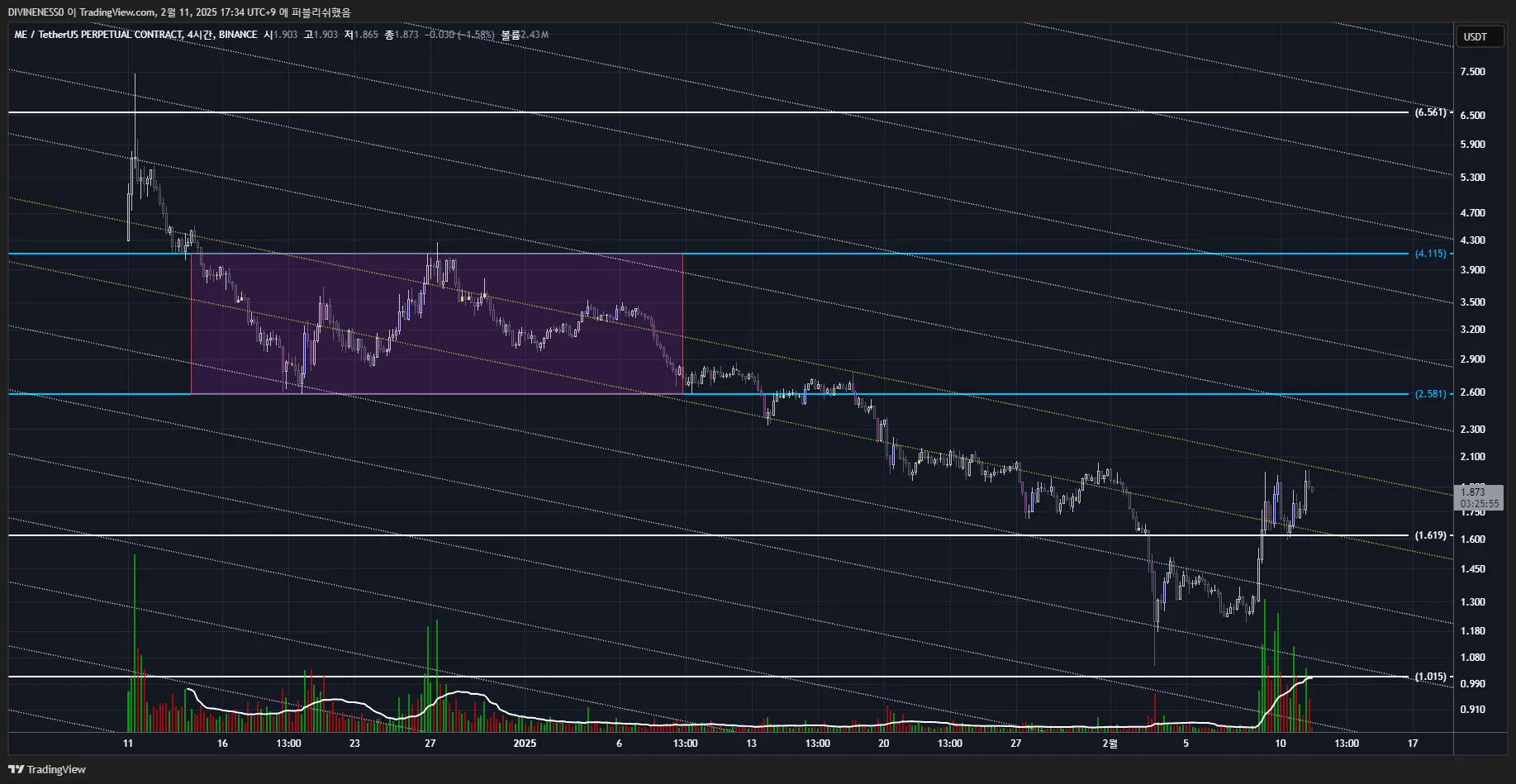Click the 3.500 price axis label

tap(1472, 302)
